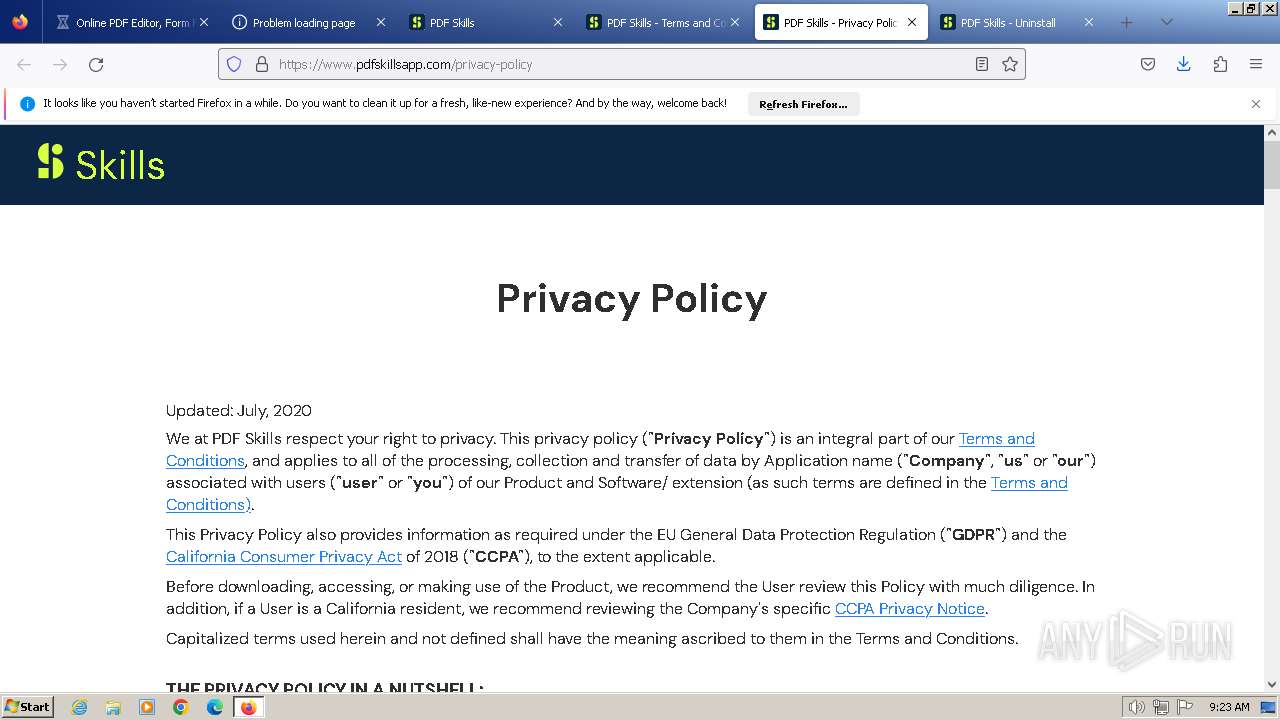
Task: Click the 'Updated: July, 2020' text
Action: point(239,410)
